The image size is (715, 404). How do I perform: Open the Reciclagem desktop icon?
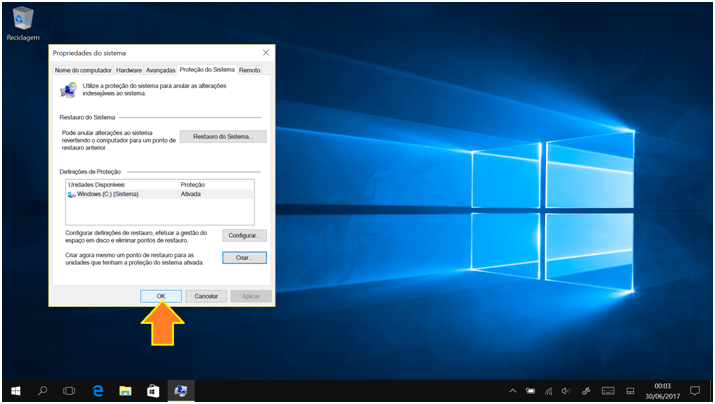pos(21,21)
